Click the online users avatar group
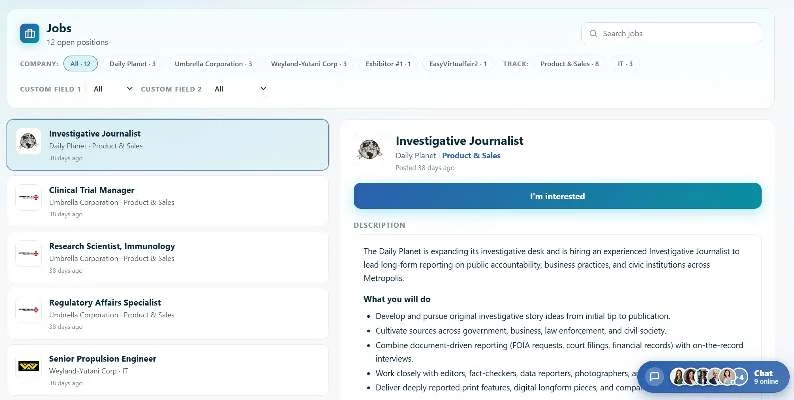 708,377
